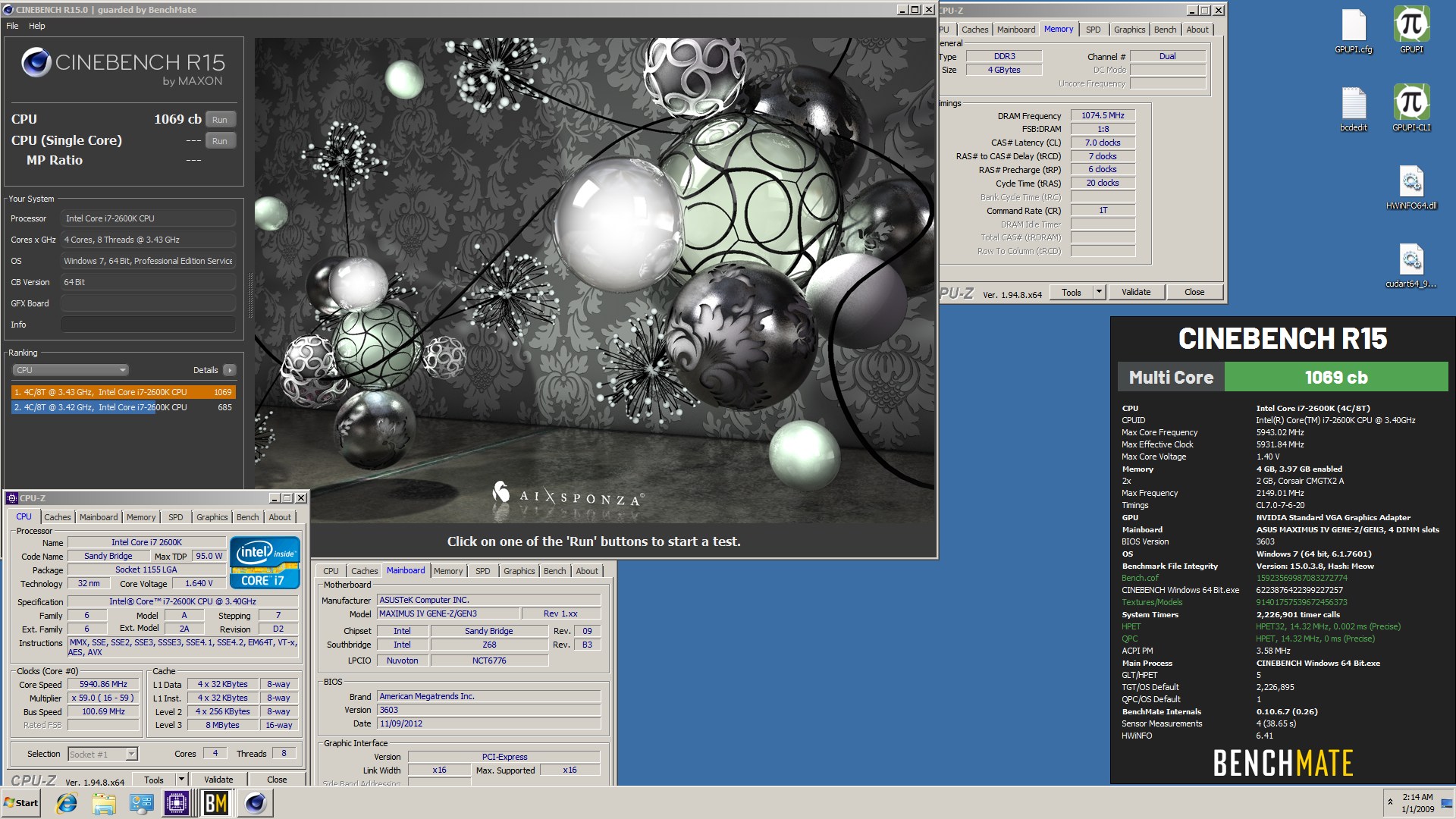Click BIOS date 11/09/2012 field
1456x819 pixels.
click(x=489, y=723)
